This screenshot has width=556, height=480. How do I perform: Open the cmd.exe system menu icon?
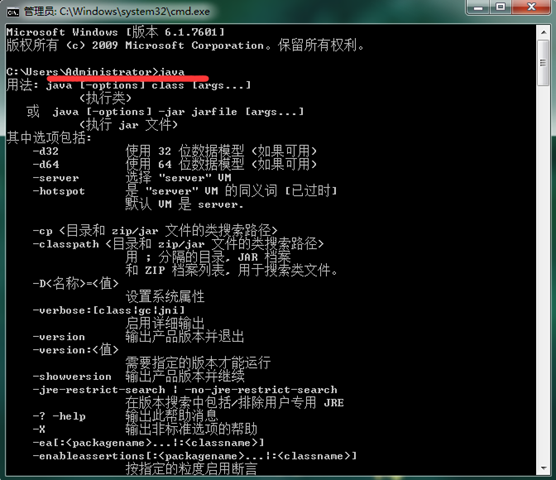(x=13, y=12)
